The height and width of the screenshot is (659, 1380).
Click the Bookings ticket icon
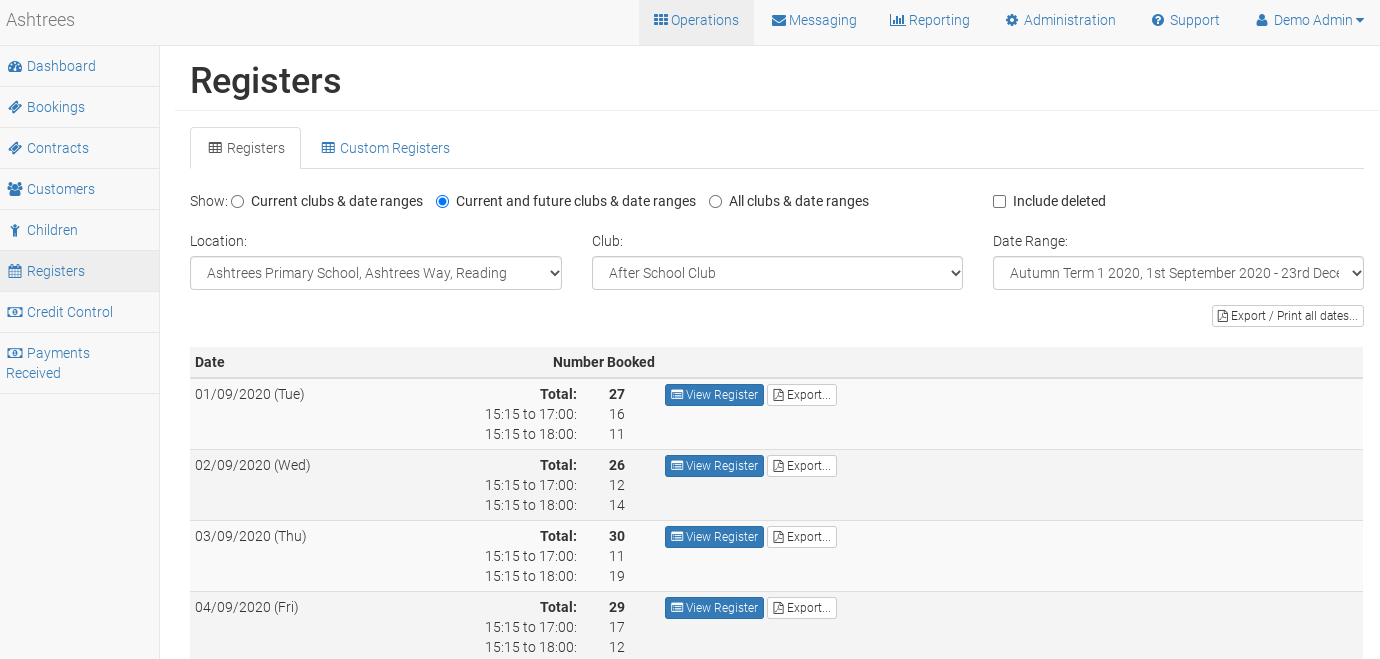tap(15, 108)
